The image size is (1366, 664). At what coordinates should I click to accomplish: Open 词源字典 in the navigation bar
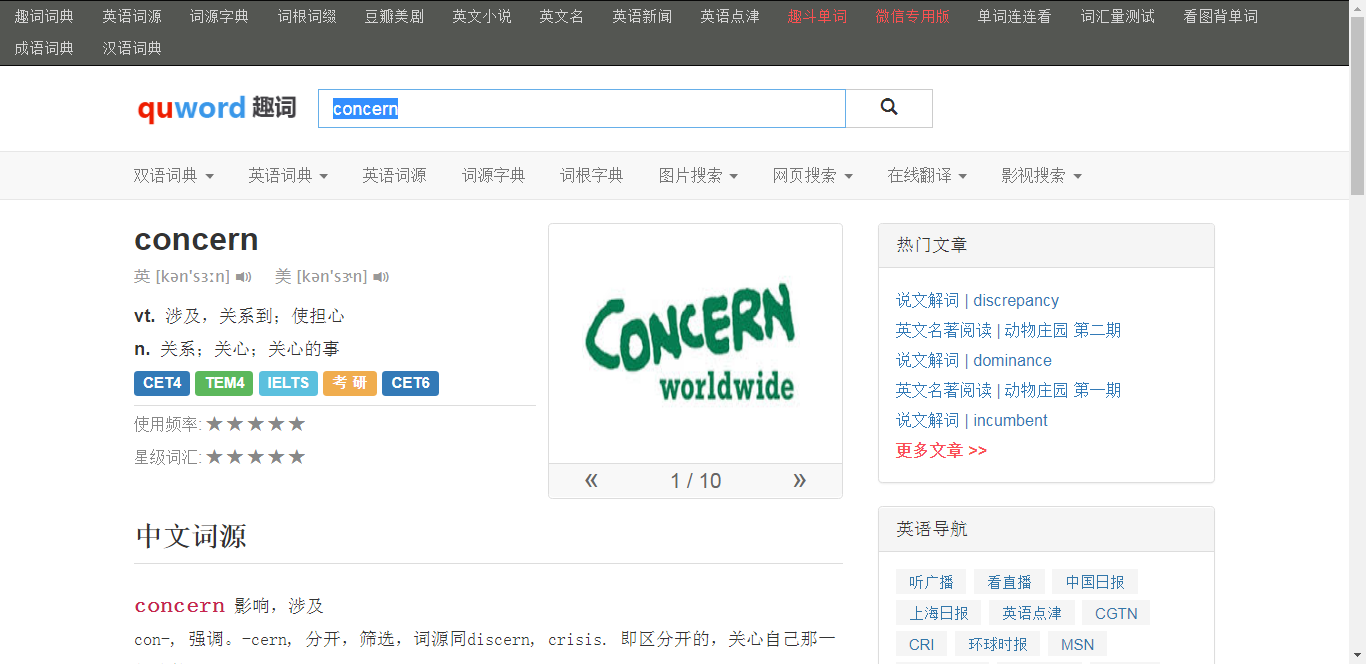pyautogui.click(x=493, y=176)
